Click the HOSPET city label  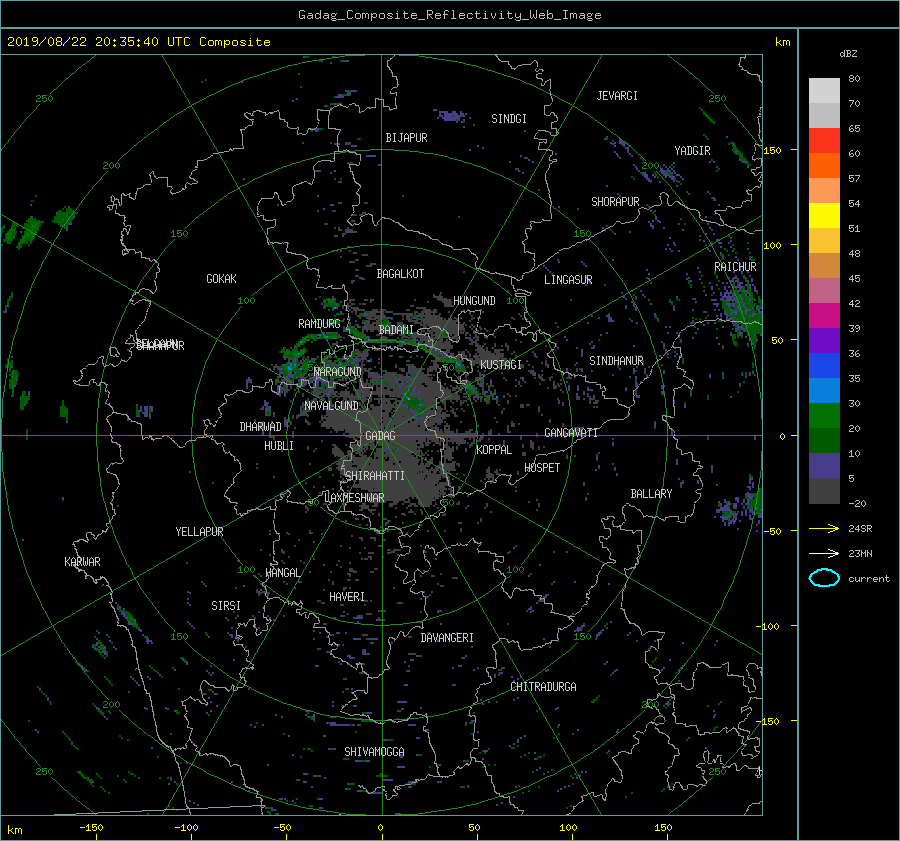click(542, 468)
